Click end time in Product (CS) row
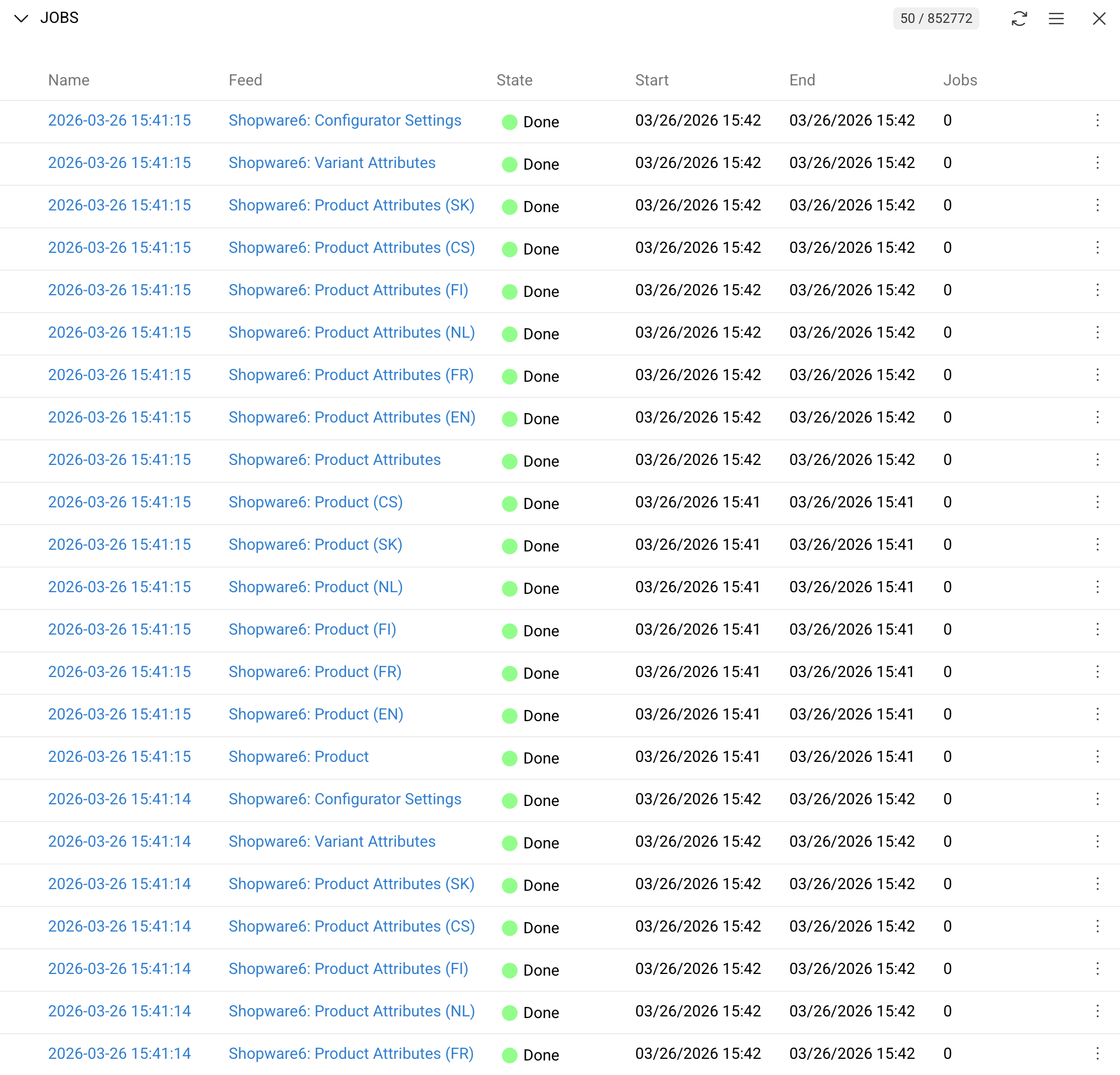 pyautogui.click(x=851, y=502)
